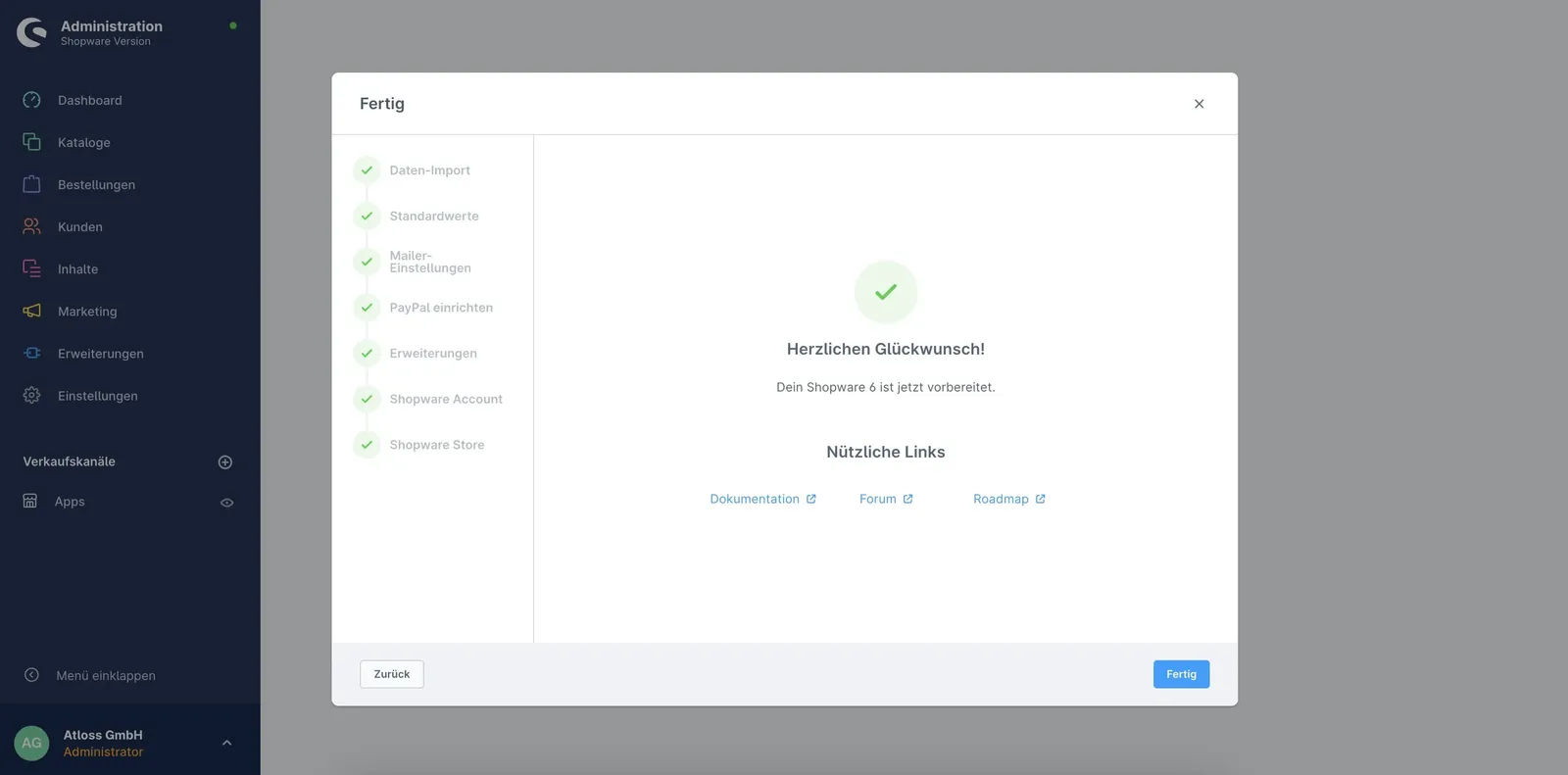
Task: Open the Dashboard gauge icon
Action: click(x=31, y=100)
